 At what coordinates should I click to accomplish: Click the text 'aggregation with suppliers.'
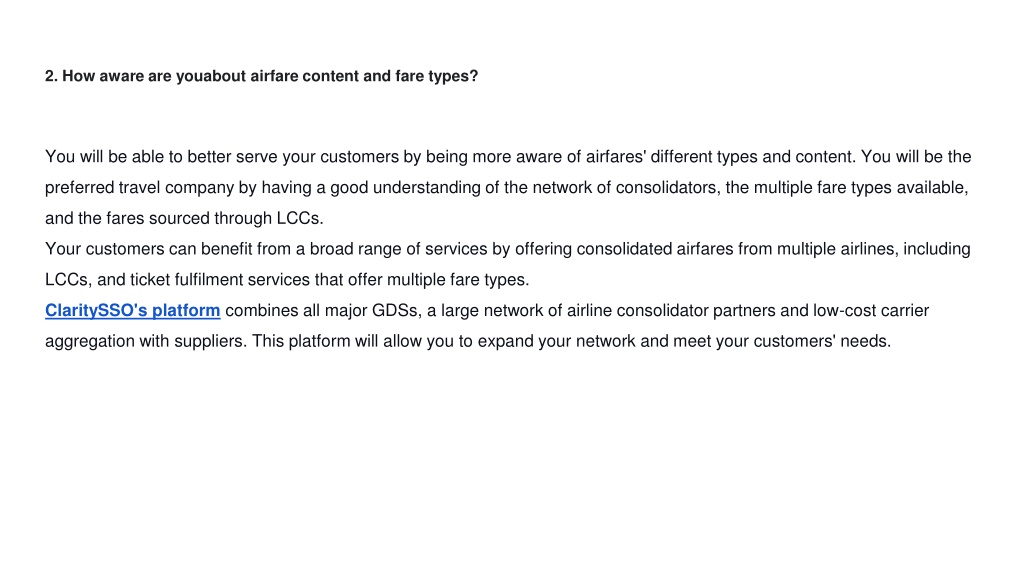point(146,341)
